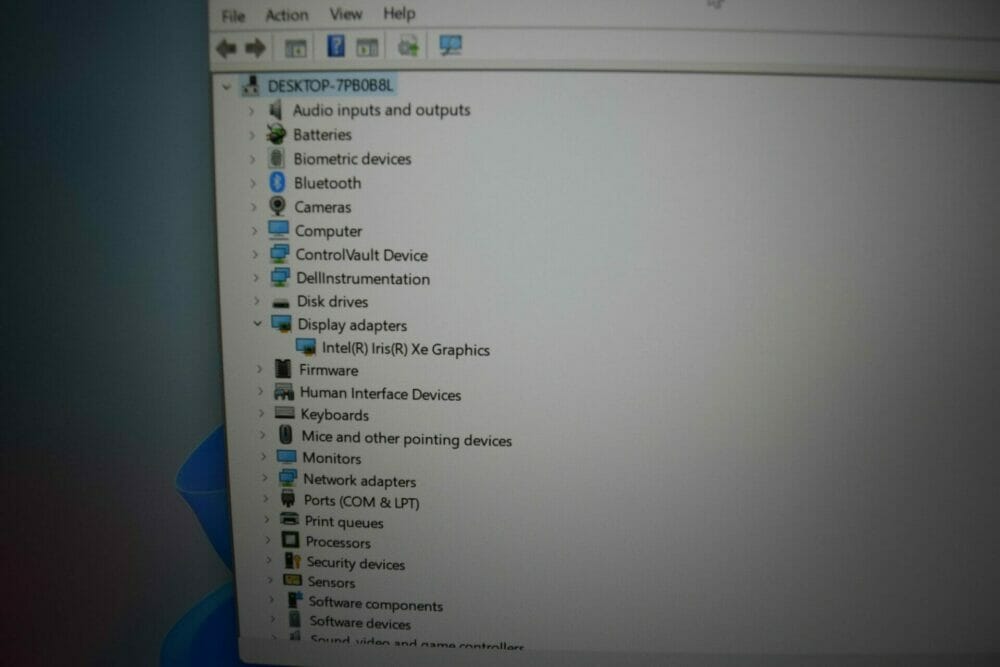1000x667 pixels.
Task: Click the Computer monitor icon
Action: point(279,230)
